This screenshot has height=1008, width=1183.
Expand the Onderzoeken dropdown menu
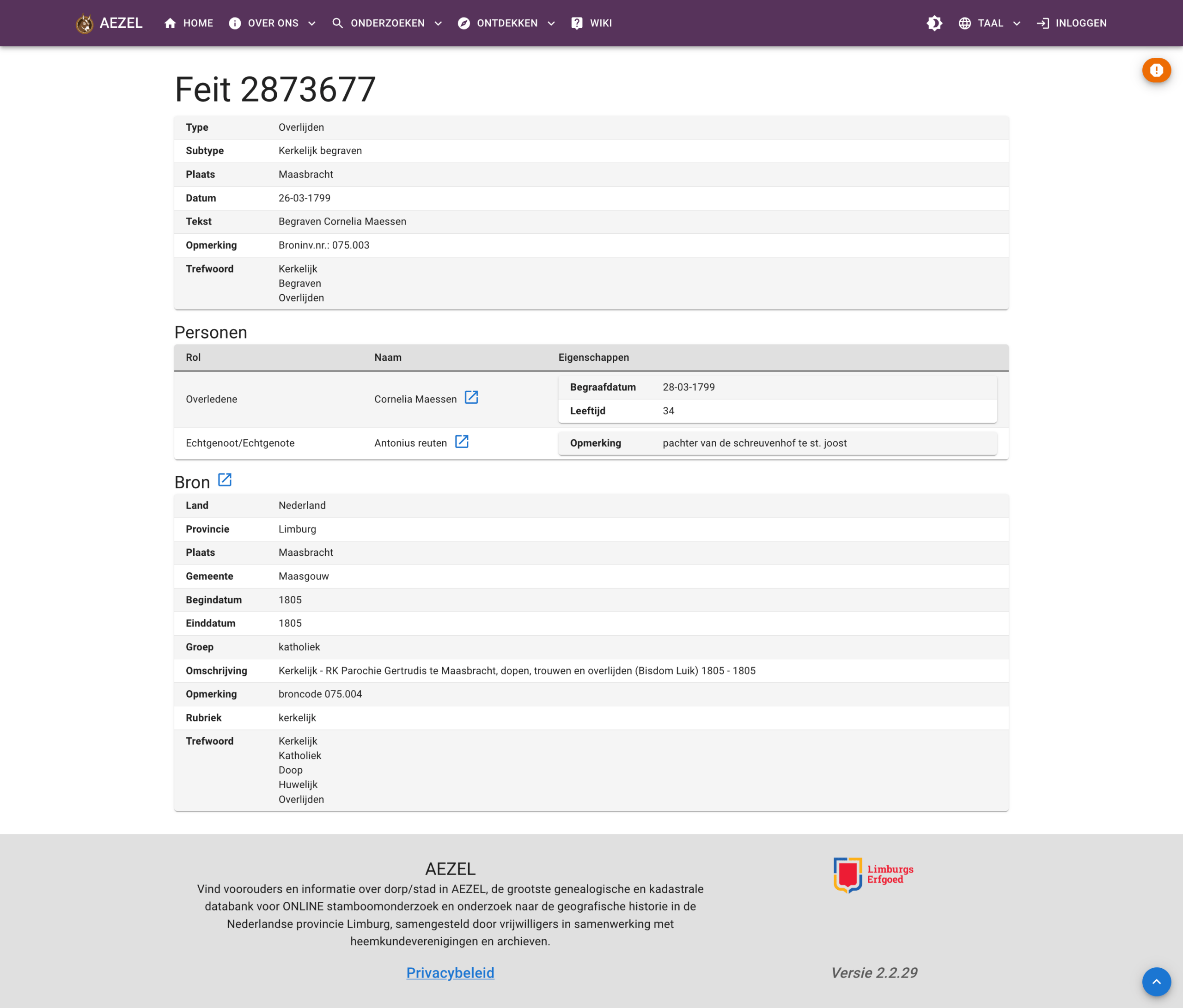click(387, 24)
